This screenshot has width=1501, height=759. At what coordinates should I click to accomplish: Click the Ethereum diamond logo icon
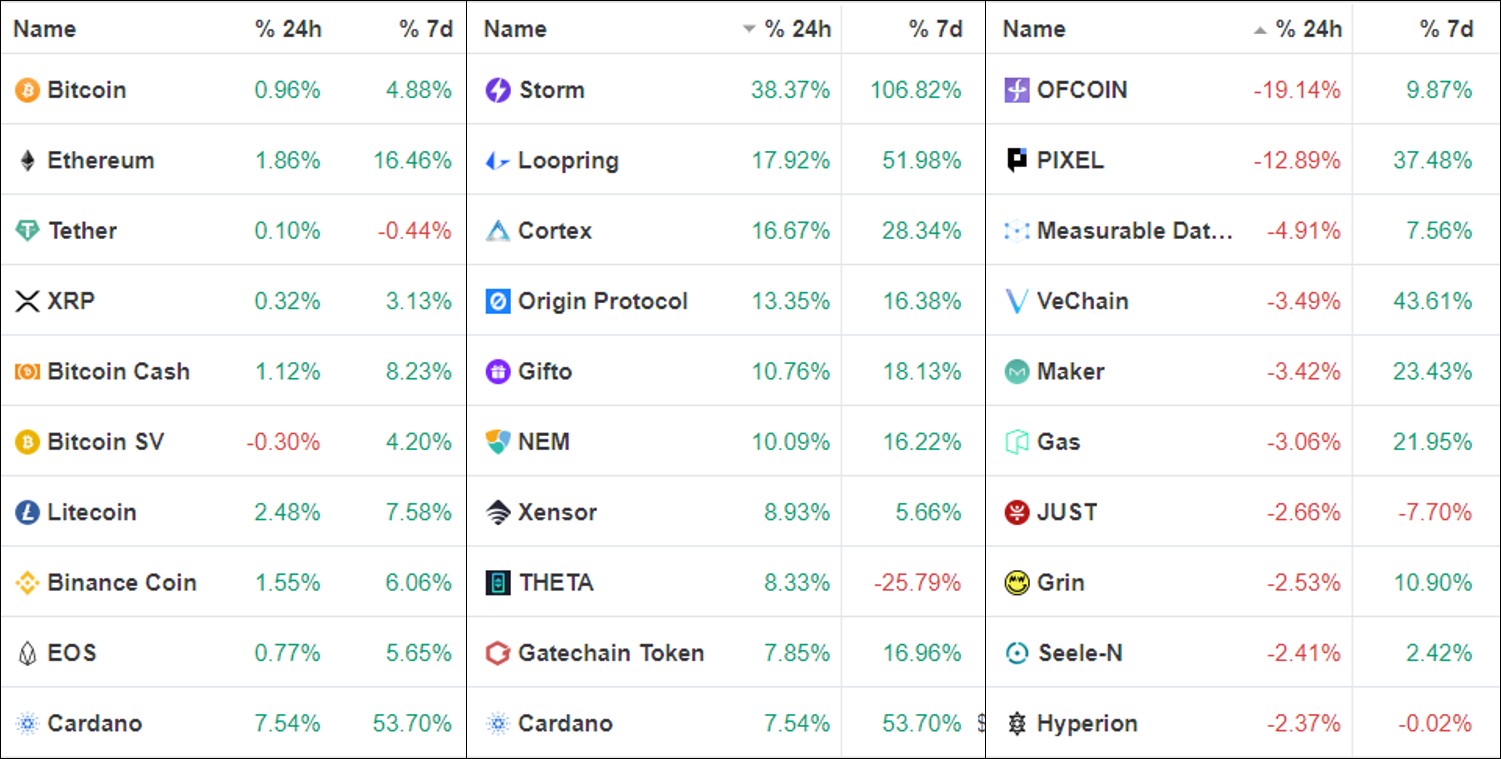point(27,161)
